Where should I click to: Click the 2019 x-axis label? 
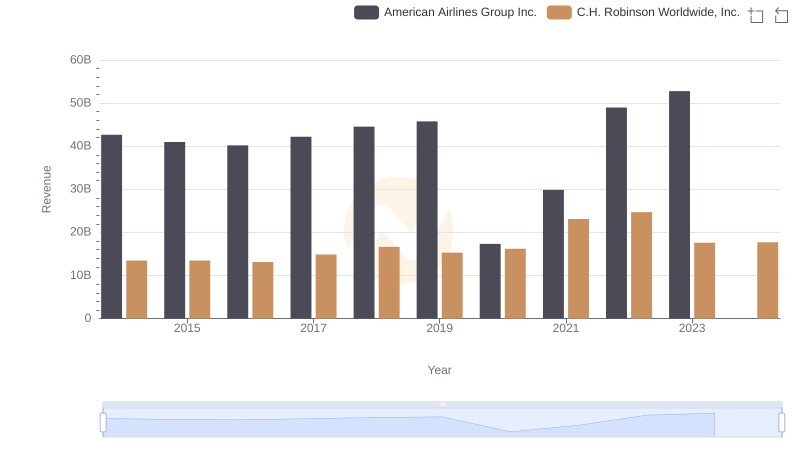(439, 328)
